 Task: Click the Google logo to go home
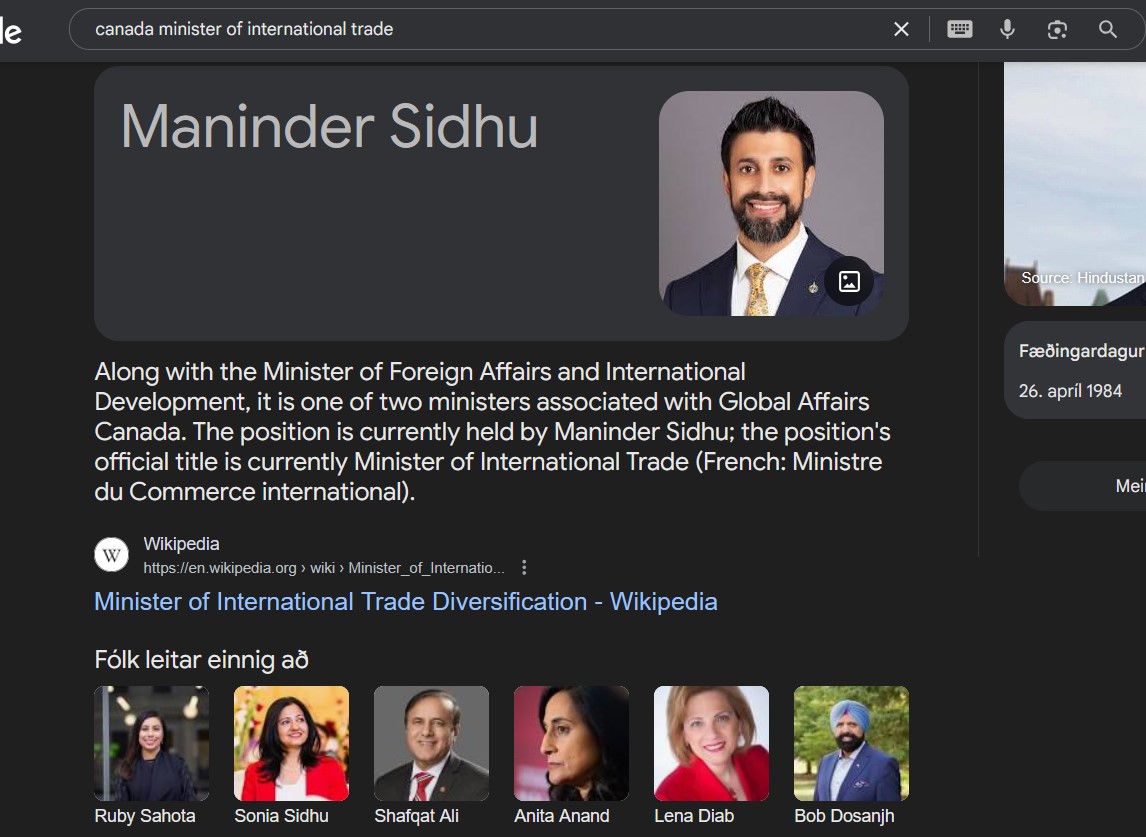[11, 29]
